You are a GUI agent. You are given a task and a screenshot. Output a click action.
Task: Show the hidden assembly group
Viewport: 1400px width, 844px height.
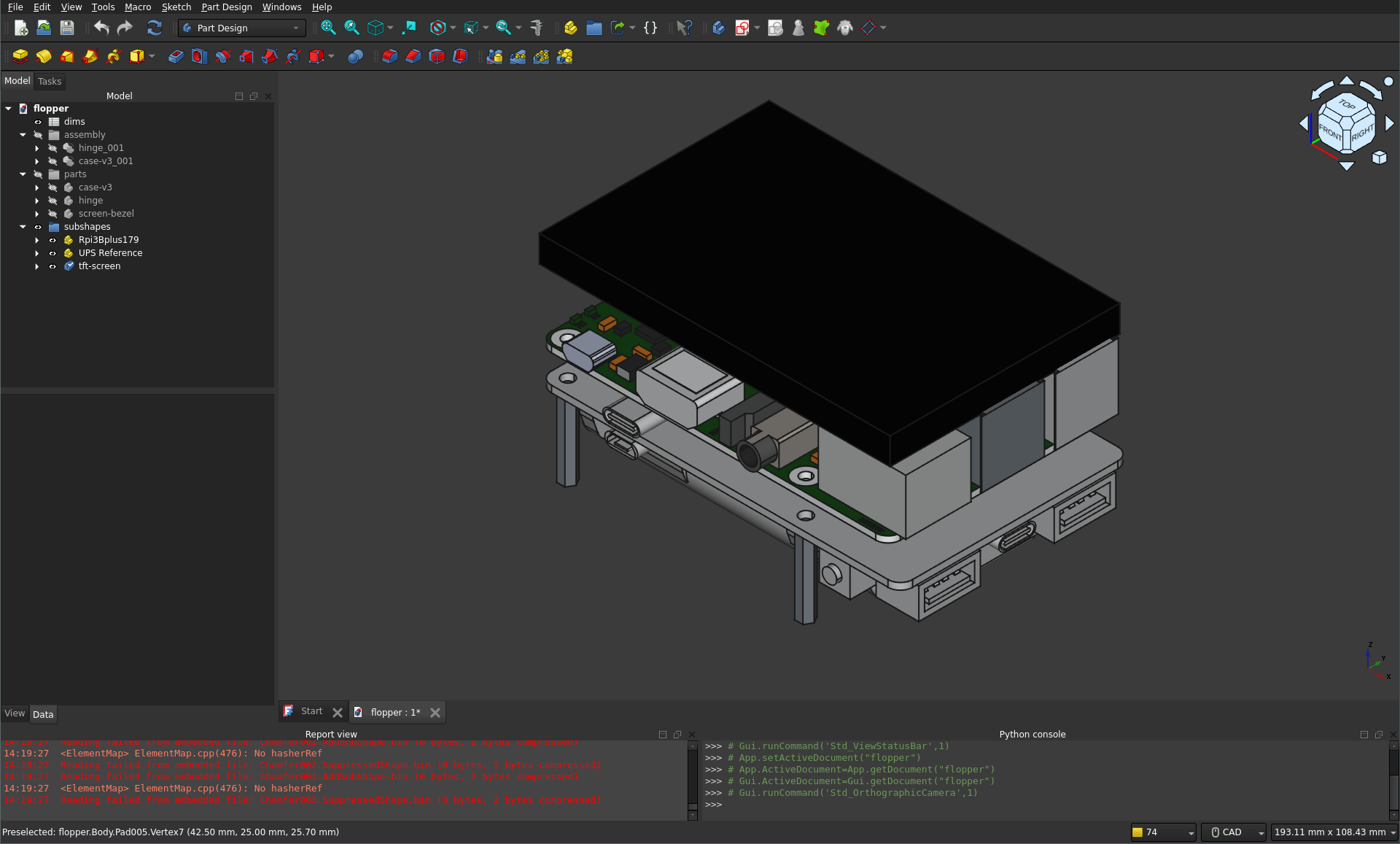38,135
